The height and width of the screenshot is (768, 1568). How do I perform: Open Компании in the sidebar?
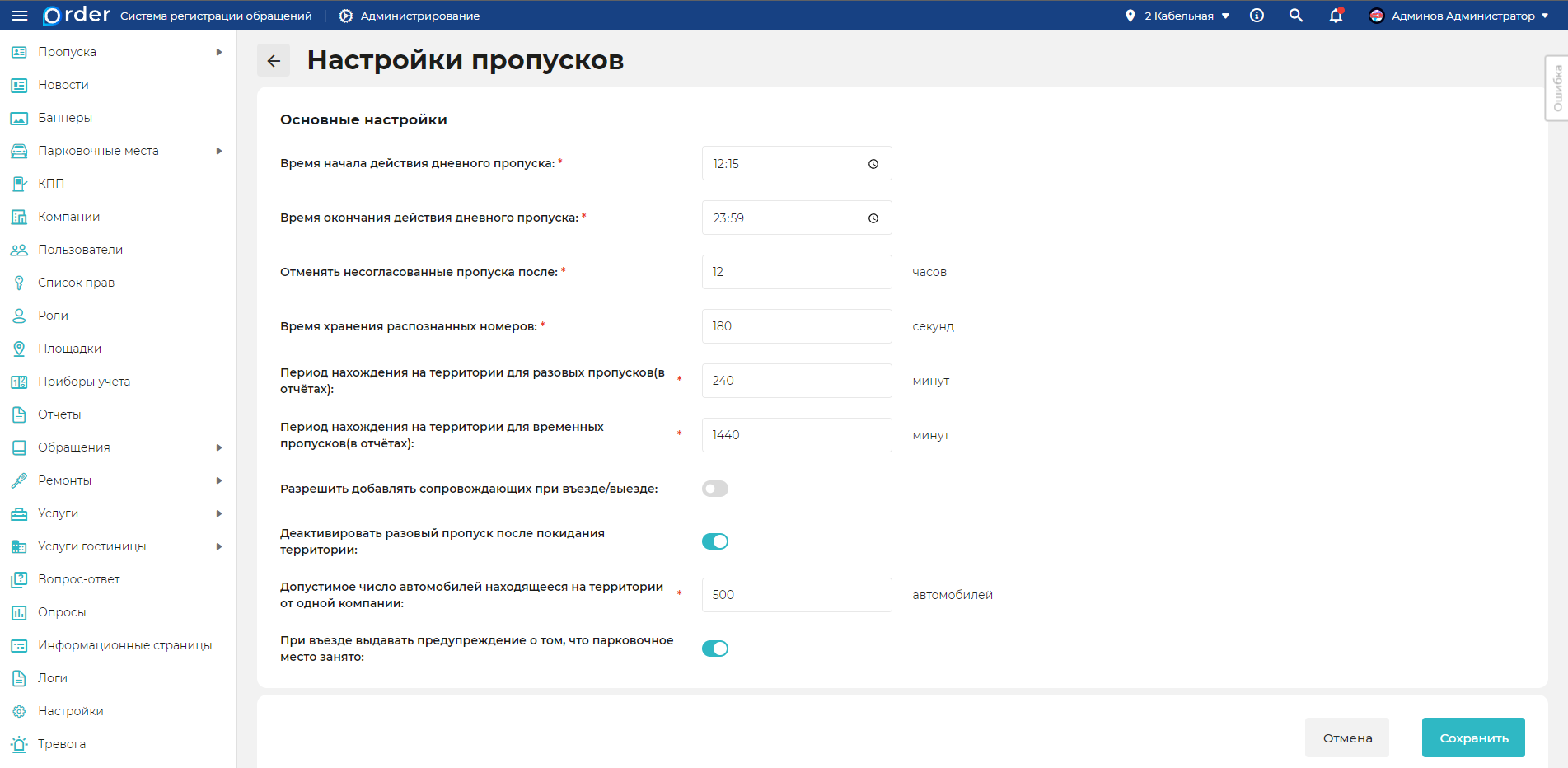(x=68, y=217)
